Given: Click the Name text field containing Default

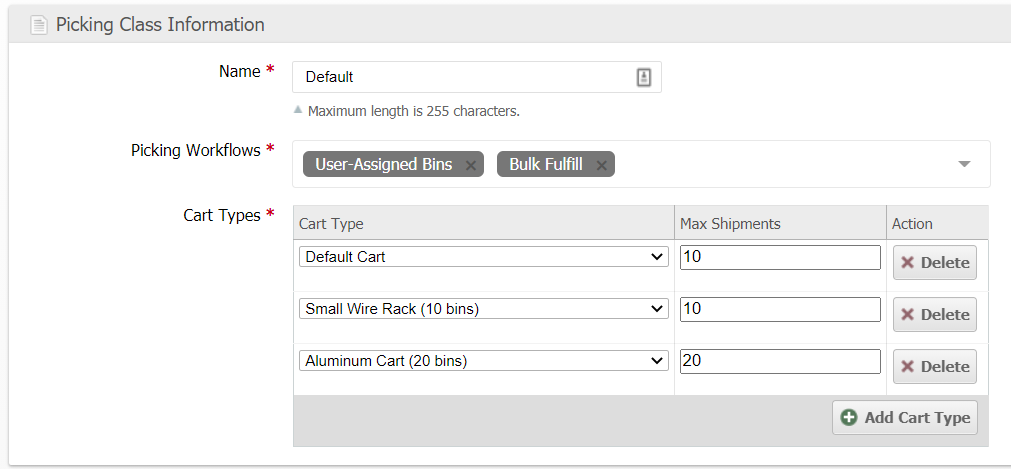Looking at the screenshot, I should (x=465, y=77).
